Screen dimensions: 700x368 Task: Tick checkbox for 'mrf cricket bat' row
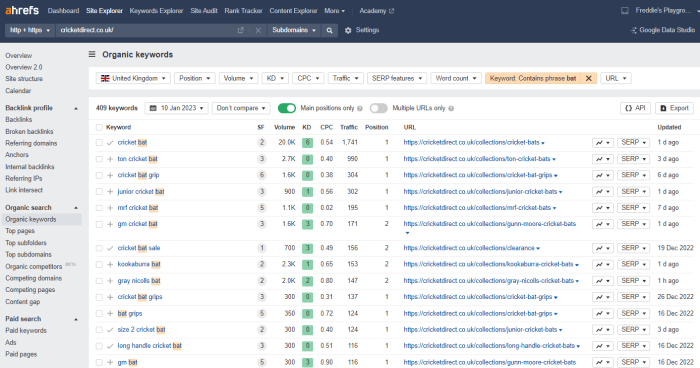click(x=99, y=208)
